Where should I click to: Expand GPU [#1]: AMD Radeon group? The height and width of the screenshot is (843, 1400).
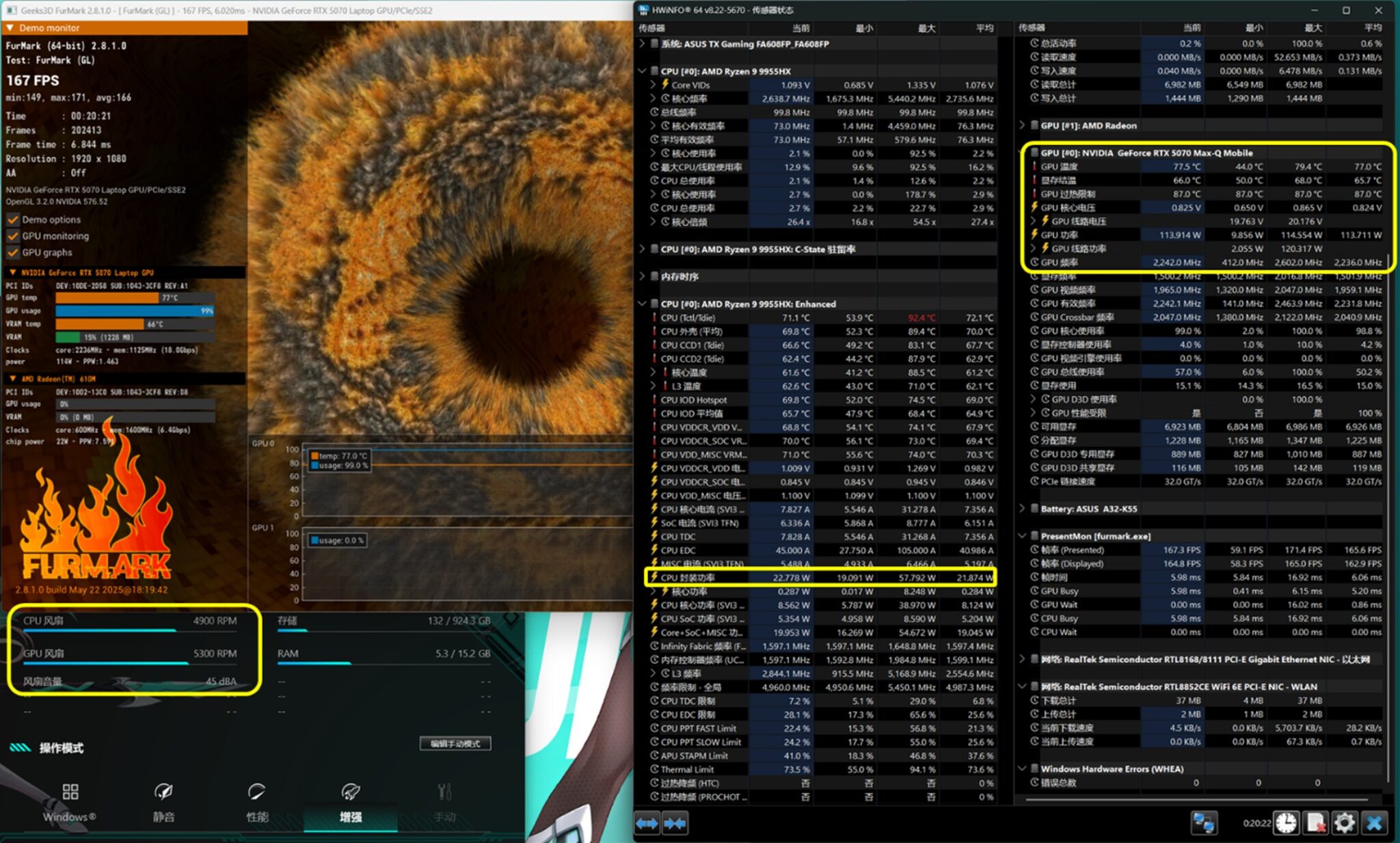click(x=1022, y=125)
